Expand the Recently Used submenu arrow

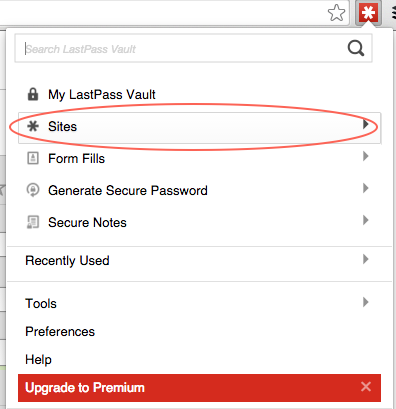(366, 259)
